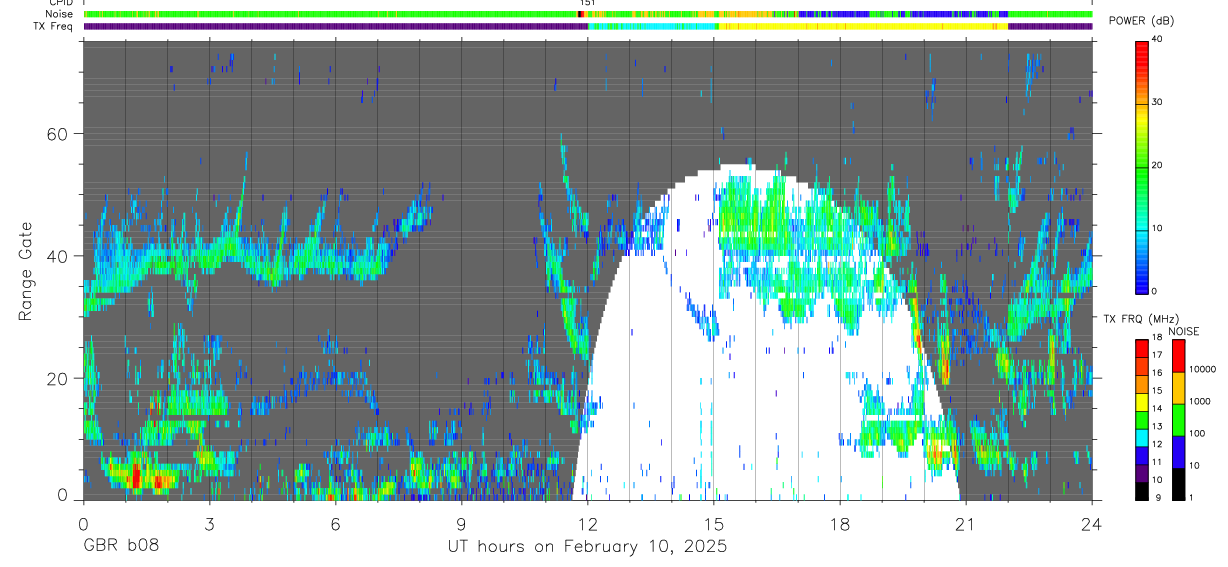
Task: Click the 0 hour label on the UT axis
Action: pos(82,523)
